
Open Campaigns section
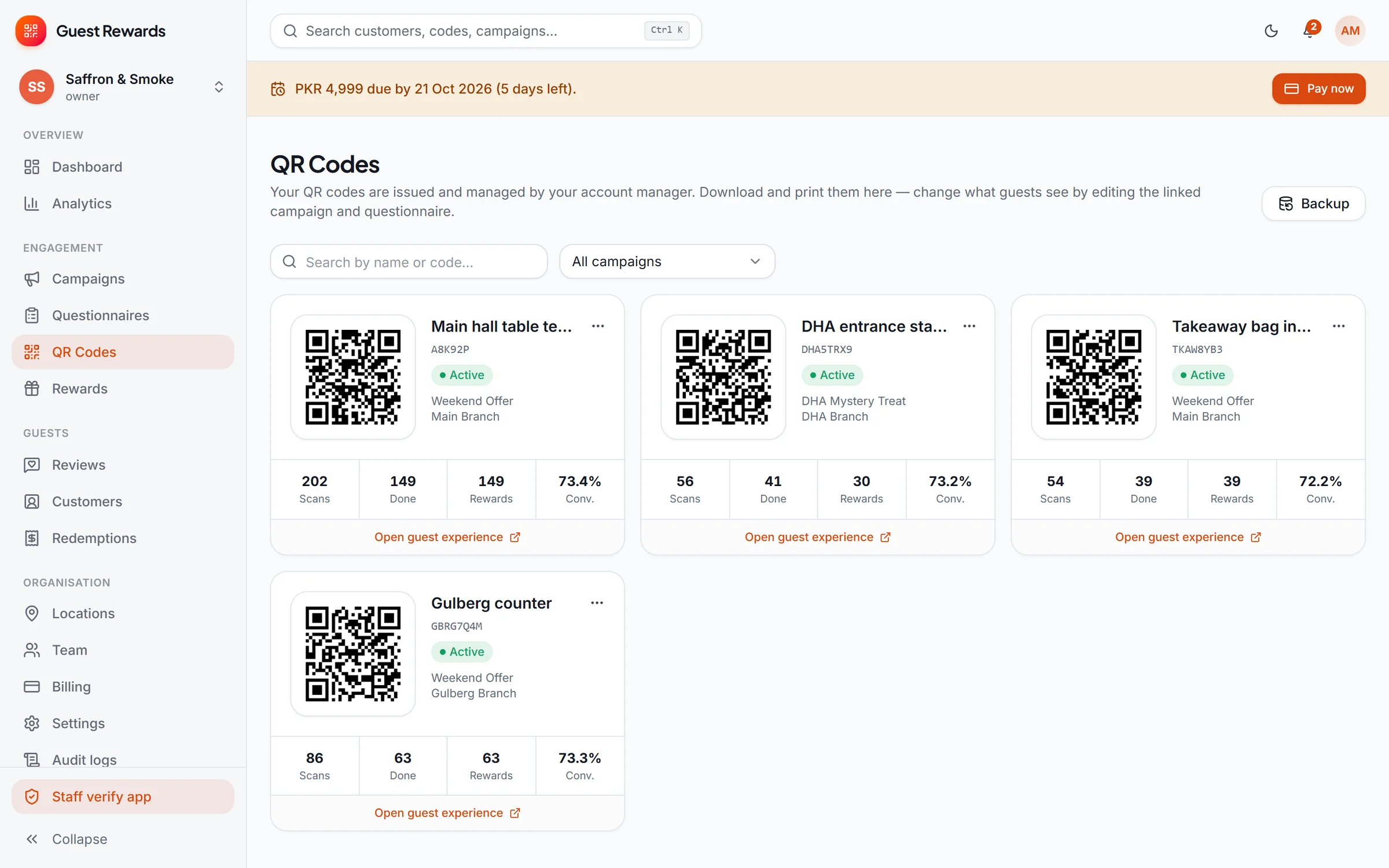tap(123, 279)
